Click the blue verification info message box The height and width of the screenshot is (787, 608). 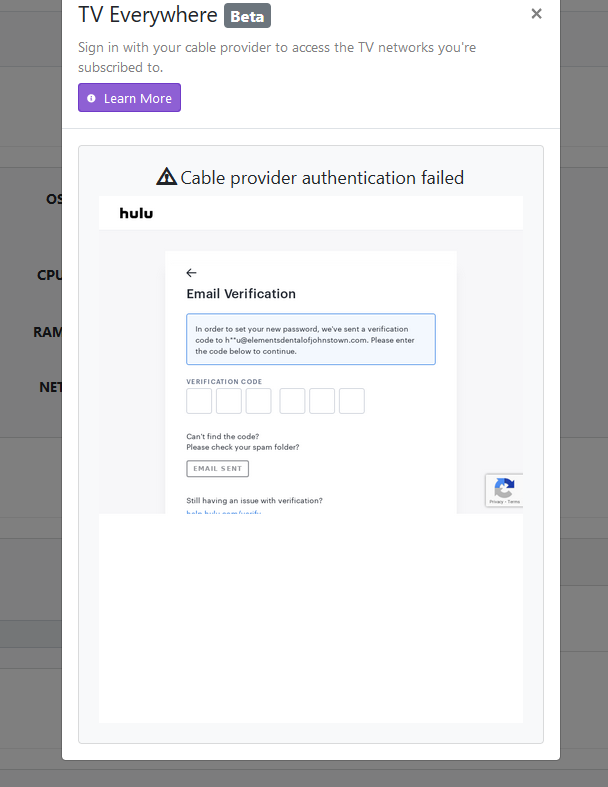[310, 339]
